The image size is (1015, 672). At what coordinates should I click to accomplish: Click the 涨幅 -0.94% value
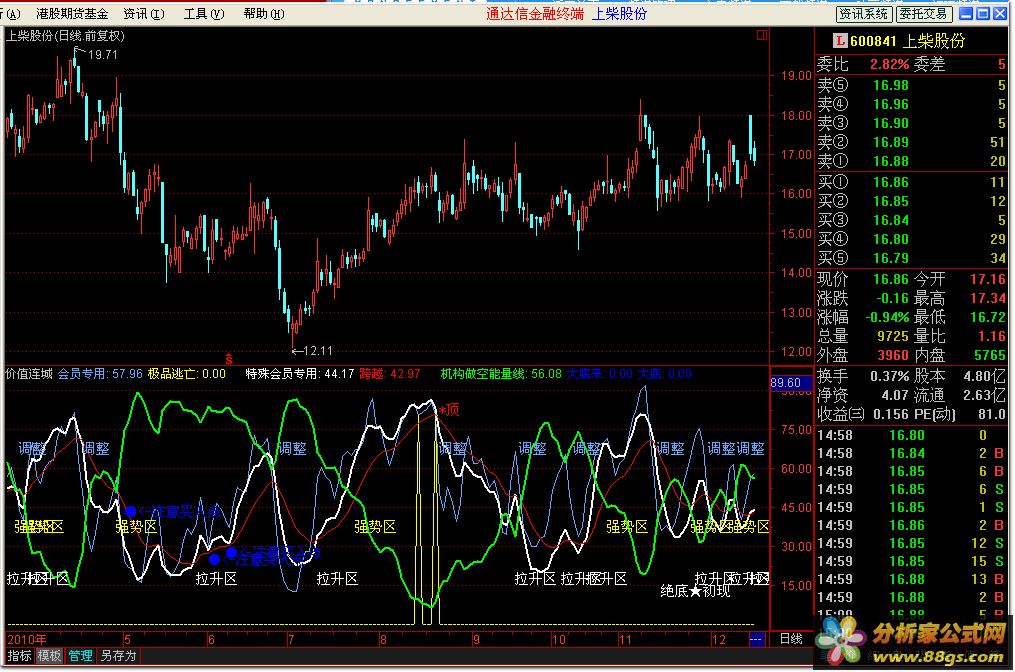click(887, 317)
